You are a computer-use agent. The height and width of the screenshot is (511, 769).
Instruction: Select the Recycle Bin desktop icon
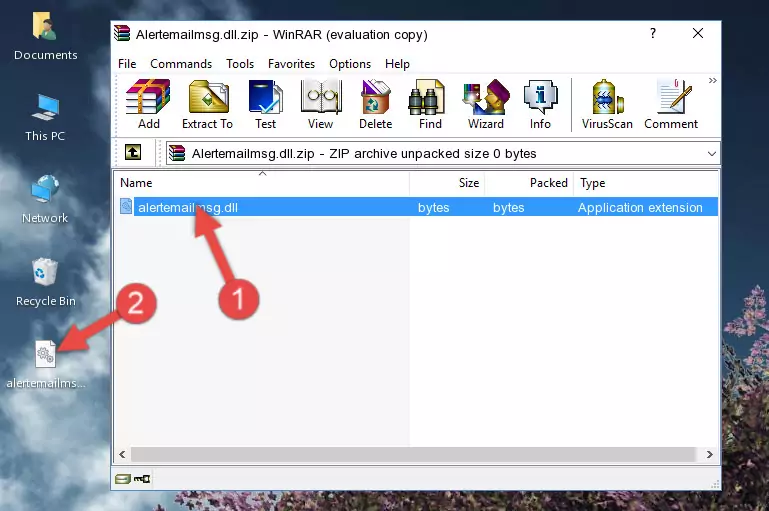point(46,282)
